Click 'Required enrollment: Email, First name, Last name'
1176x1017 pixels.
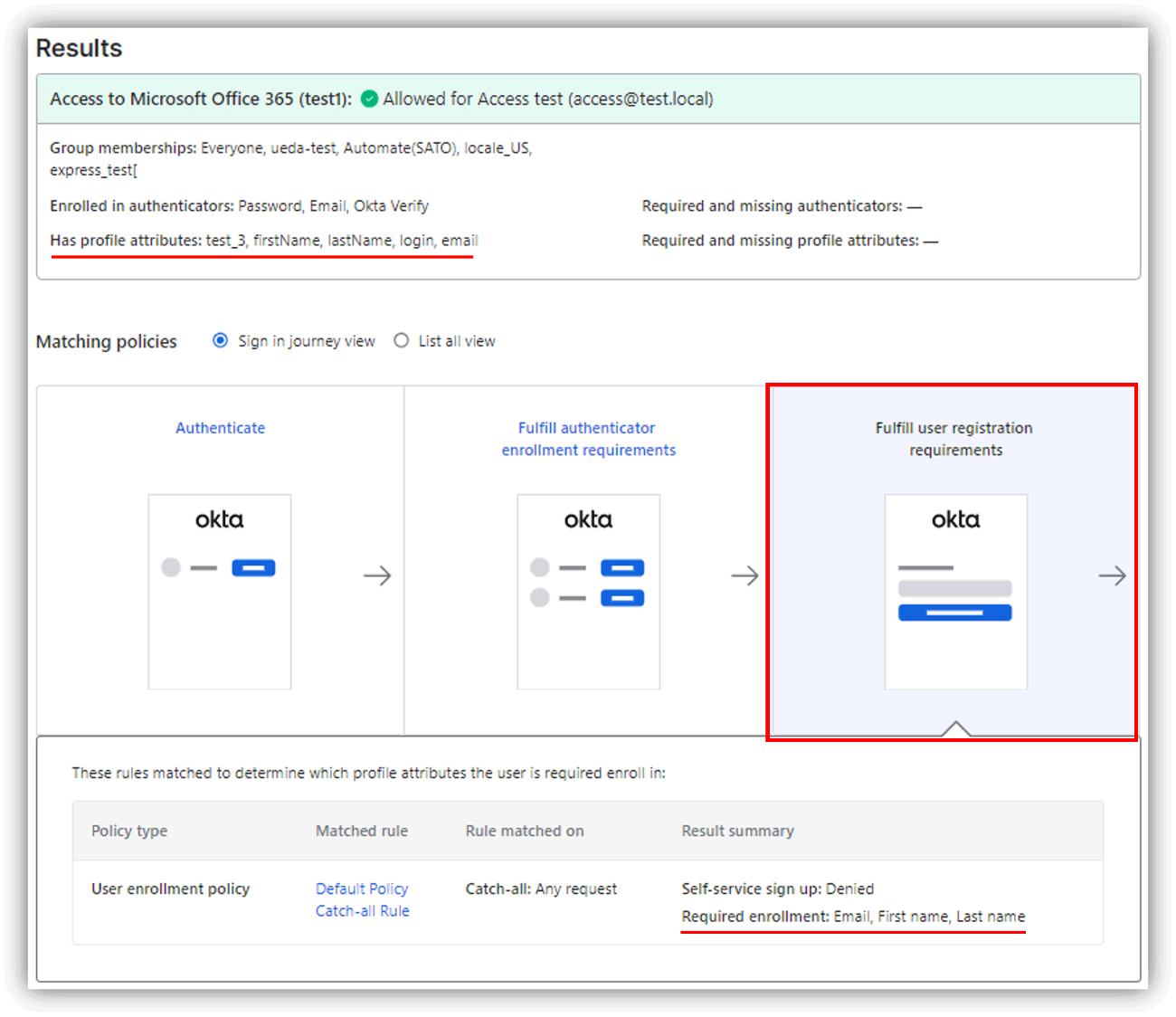pos(853,916)
